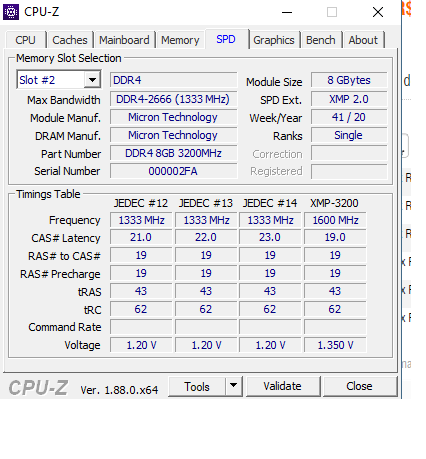Click the Serial Number field 000002FA
The height and width of the screenshot is (459, 426).
(x=173, y=171)
